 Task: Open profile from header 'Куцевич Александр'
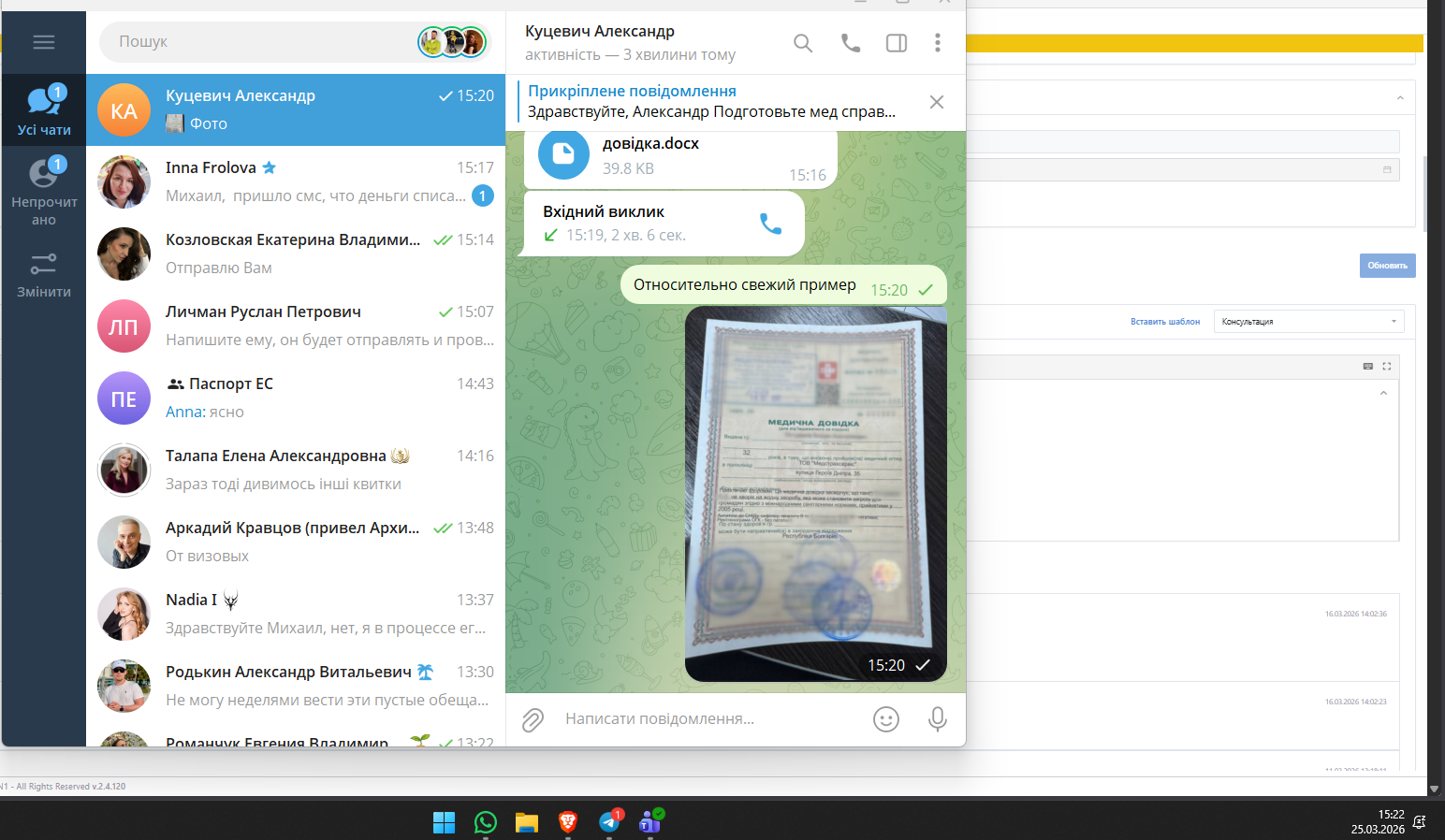click(600, 31)
